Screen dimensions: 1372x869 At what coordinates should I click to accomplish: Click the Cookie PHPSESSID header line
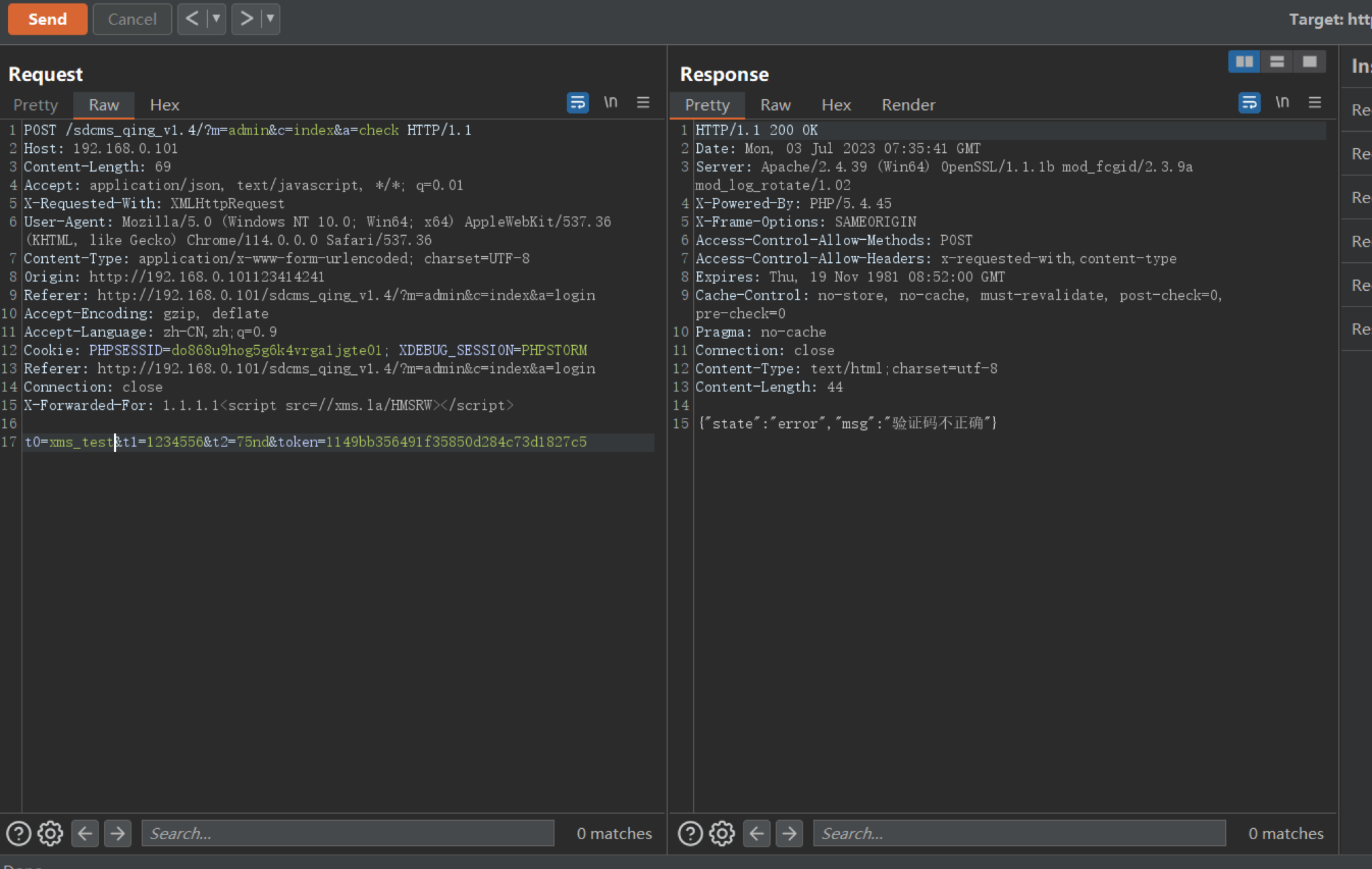305,351
